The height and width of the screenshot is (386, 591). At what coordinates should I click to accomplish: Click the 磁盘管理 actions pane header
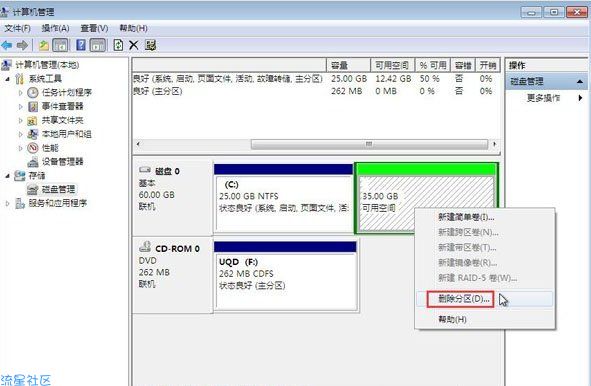[x=546, y=81]
